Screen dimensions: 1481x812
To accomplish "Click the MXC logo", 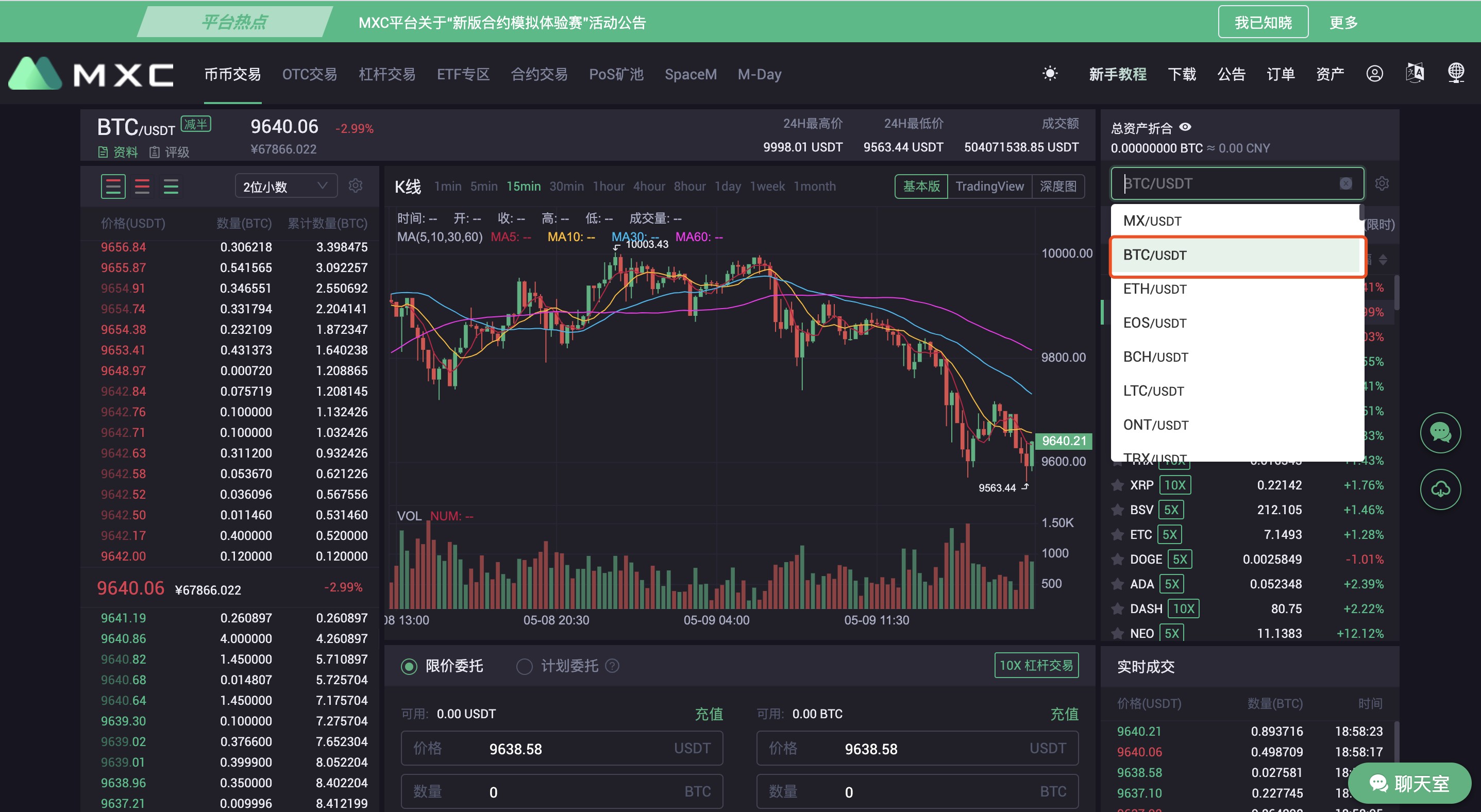I will click(x=91, y=74).
